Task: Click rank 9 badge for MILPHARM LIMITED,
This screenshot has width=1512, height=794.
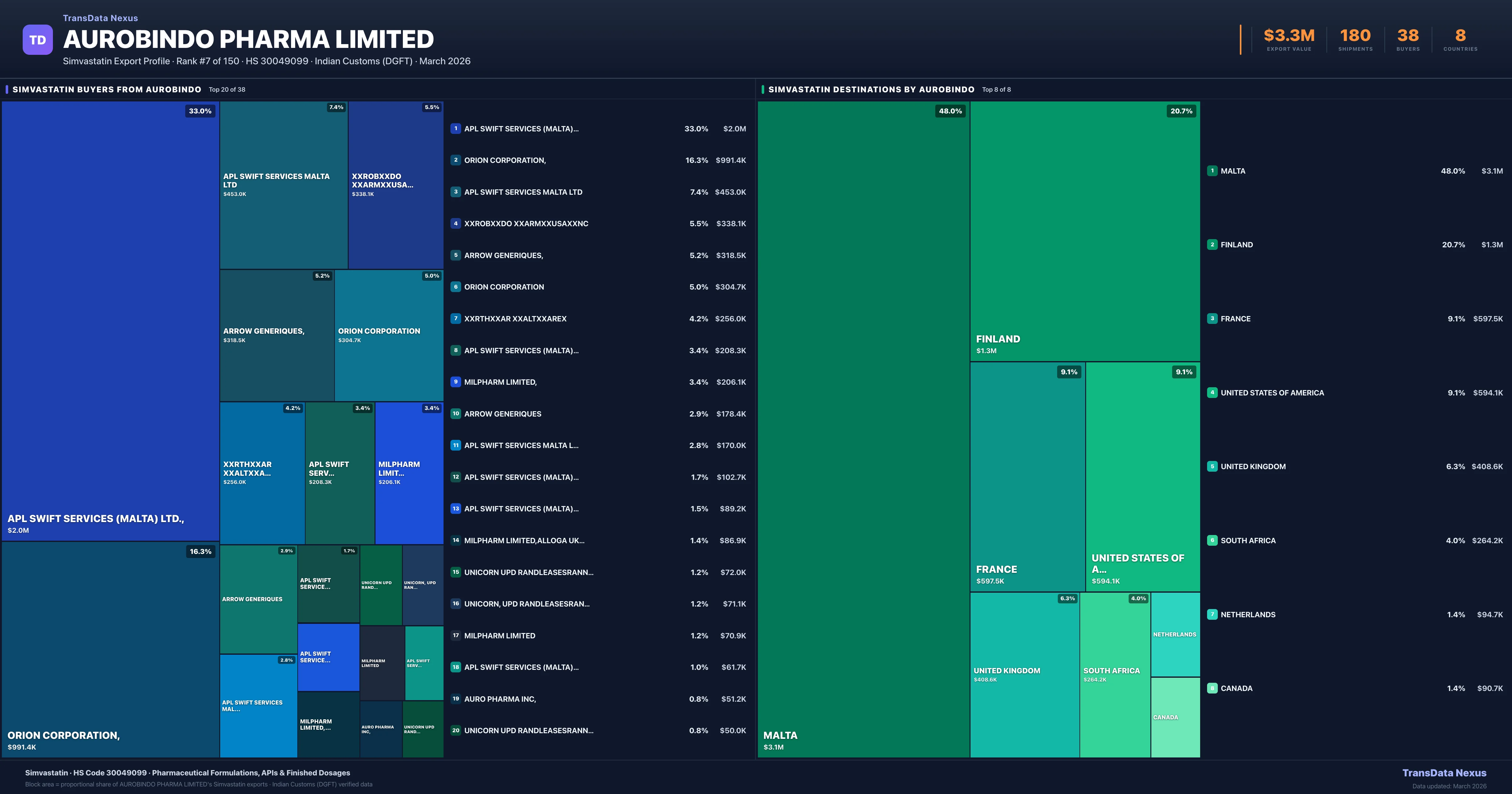Action: pos(455,382)
